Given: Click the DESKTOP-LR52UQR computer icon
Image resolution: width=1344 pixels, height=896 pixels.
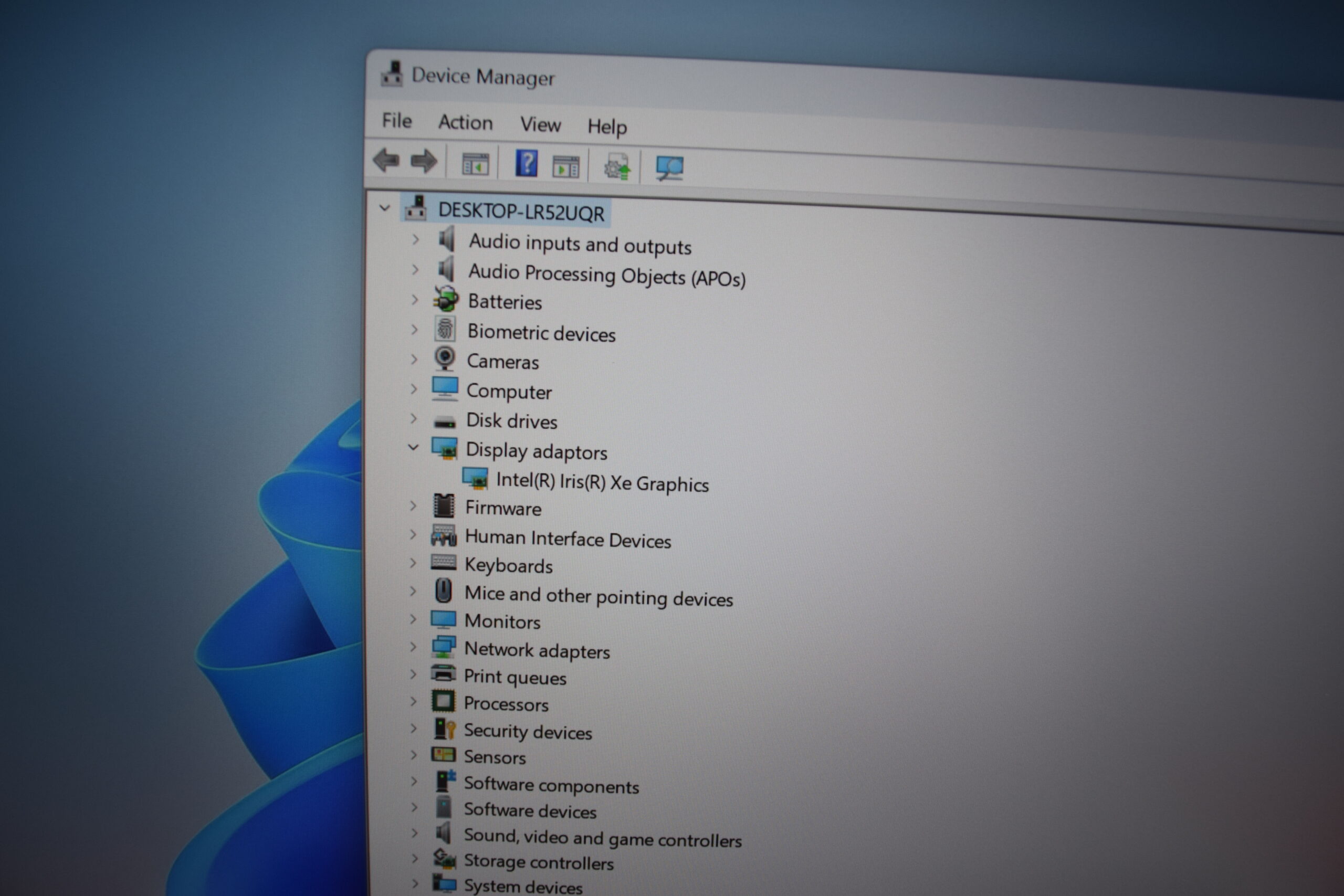Looking at the screenshot, I should tap(416, 208).
